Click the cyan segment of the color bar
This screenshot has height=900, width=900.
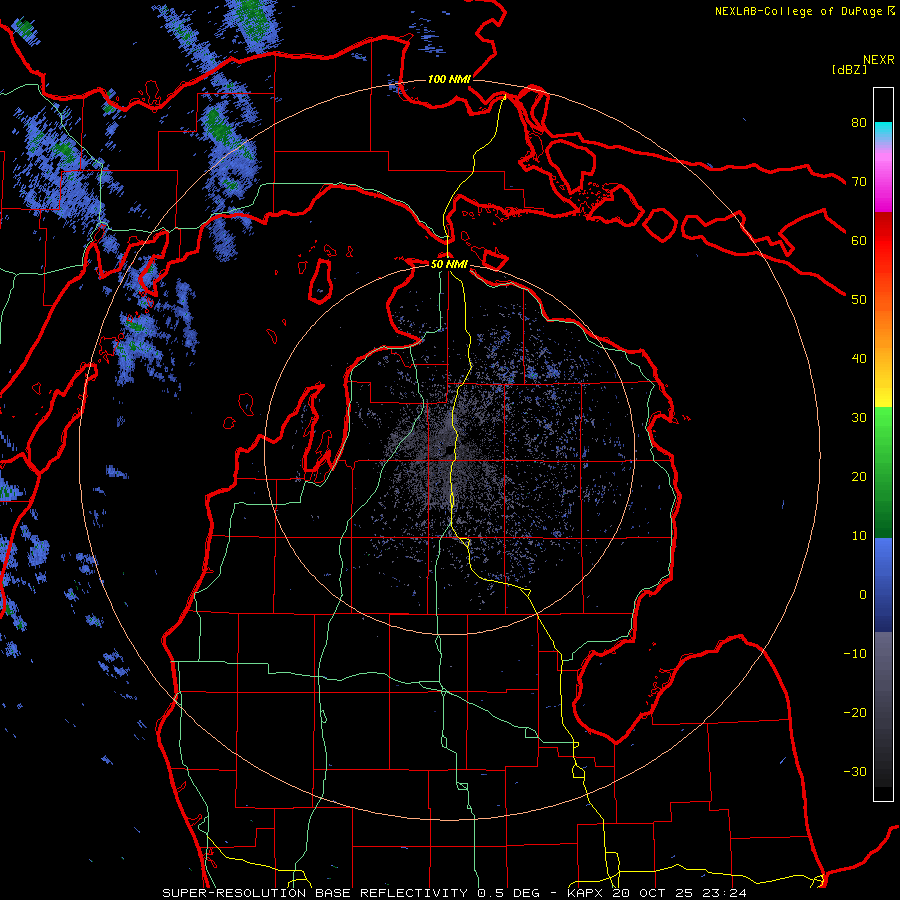(x=883, y=131)
